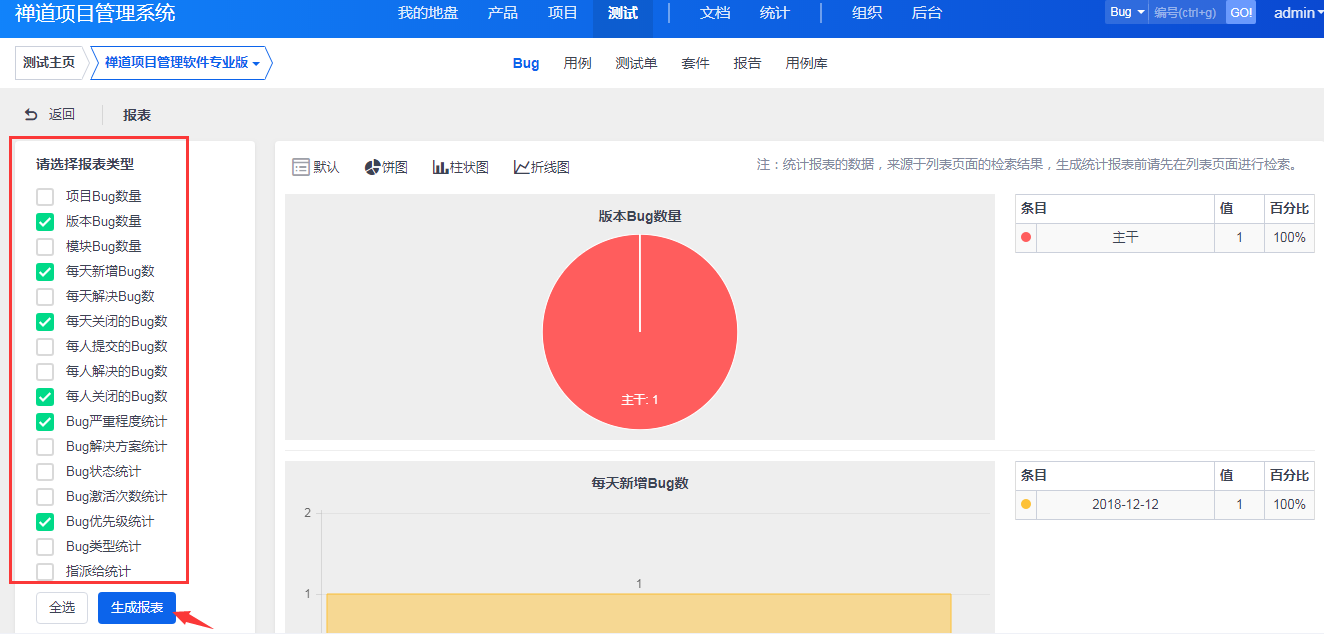Click the yellow legend dot for 2018-12-12
Image resolution: width=1324 pixels, height=640 pixels.
click(x=1026, y=504)
